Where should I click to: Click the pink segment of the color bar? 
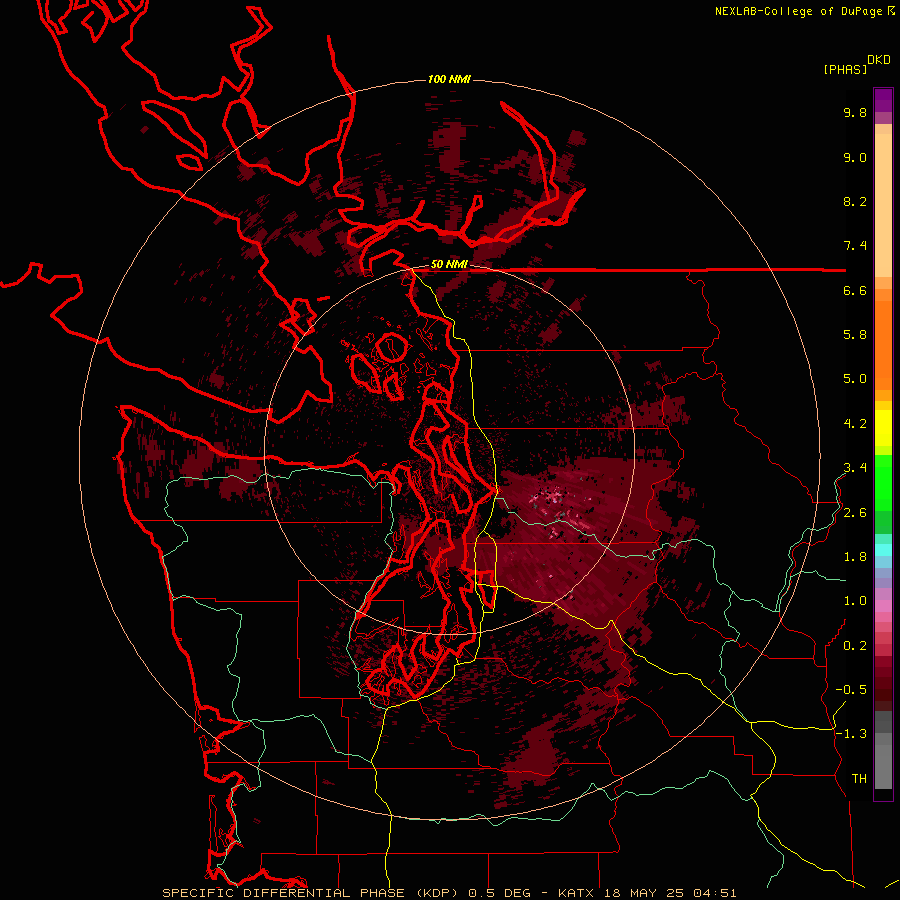pos(883,606)
